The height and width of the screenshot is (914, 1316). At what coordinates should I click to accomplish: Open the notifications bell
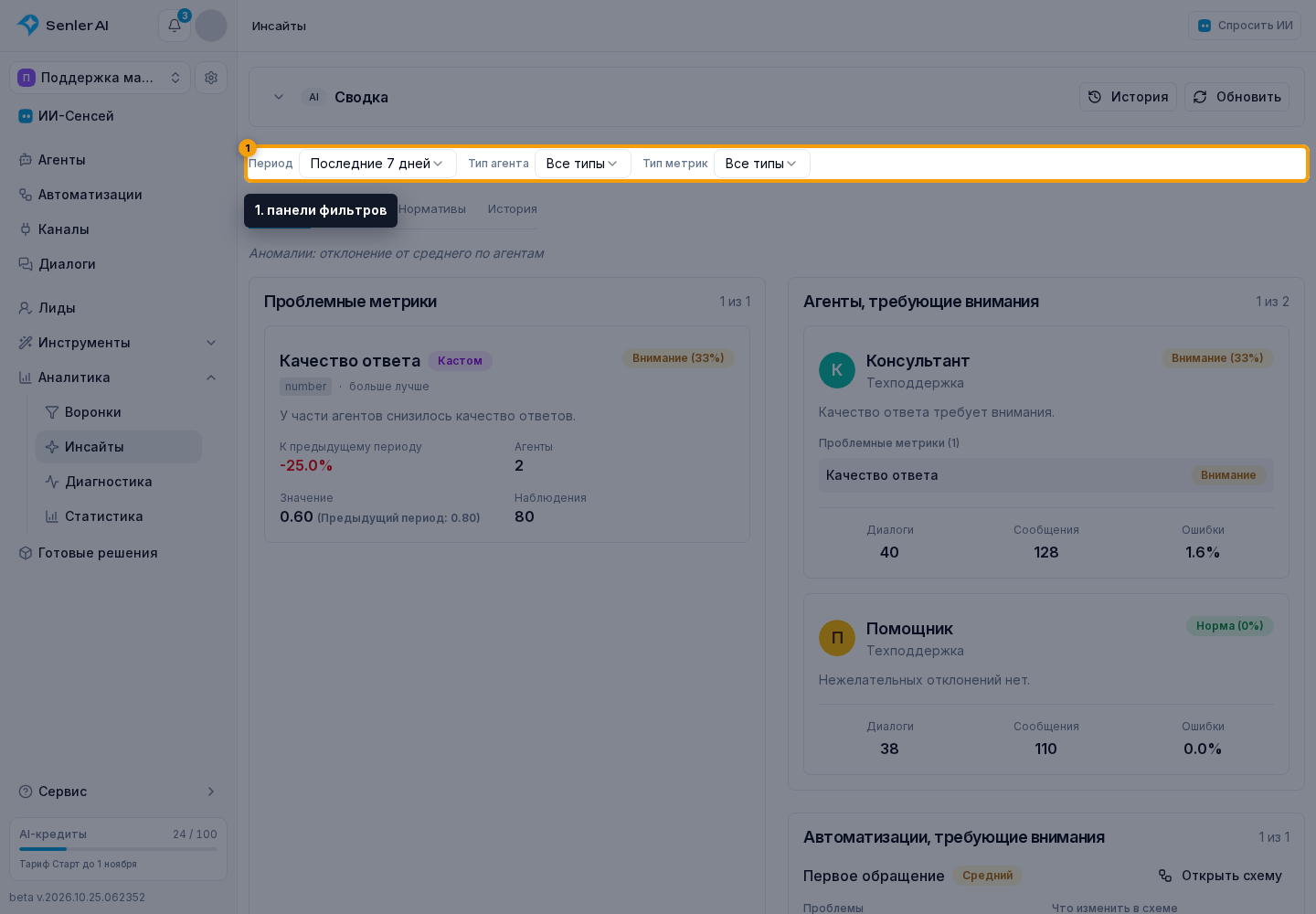(x=174, y=26)
